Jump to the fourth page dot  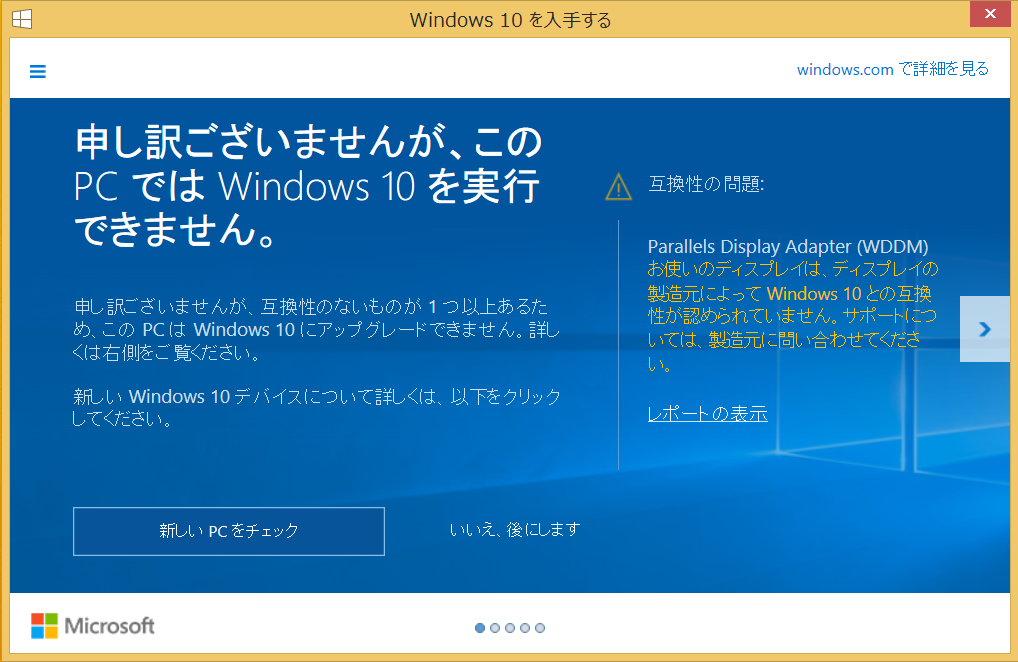click(x=525, y=628)
